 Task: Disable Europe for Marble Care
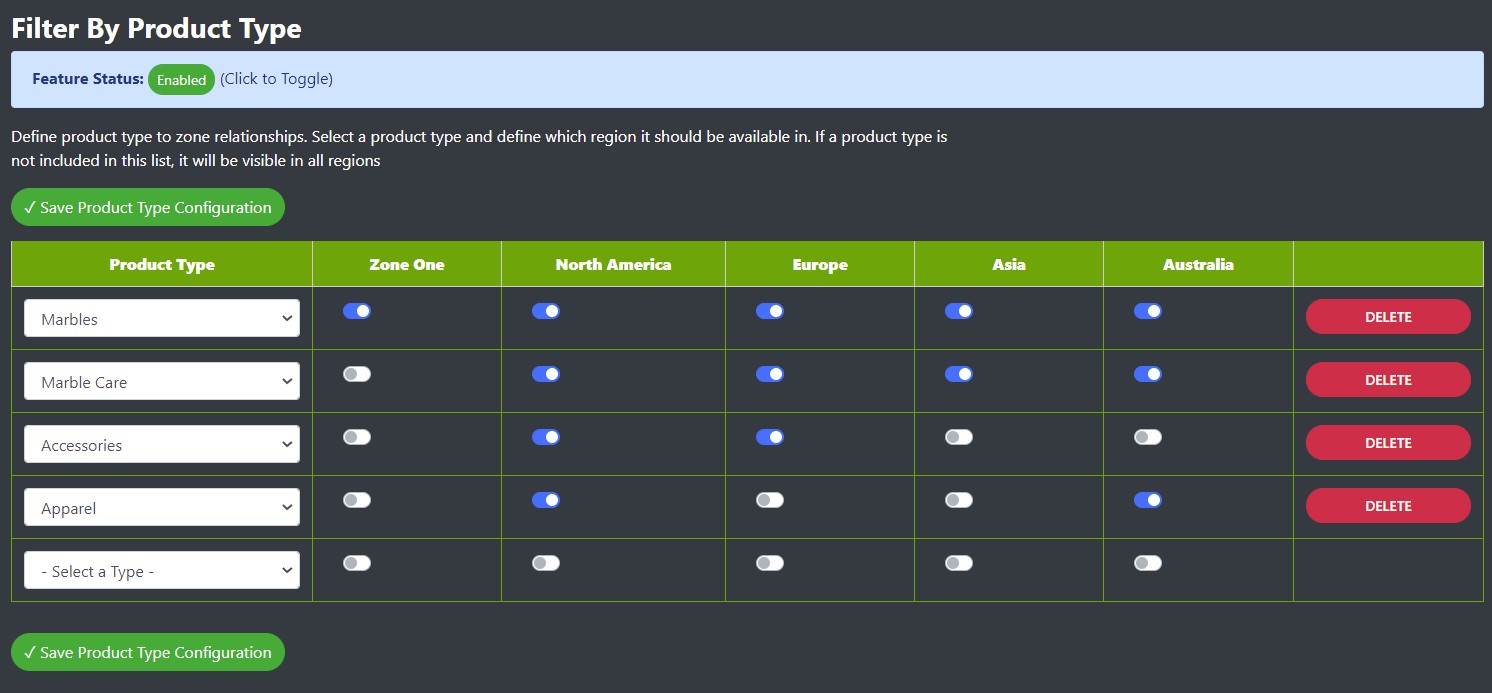coord(770,374)
